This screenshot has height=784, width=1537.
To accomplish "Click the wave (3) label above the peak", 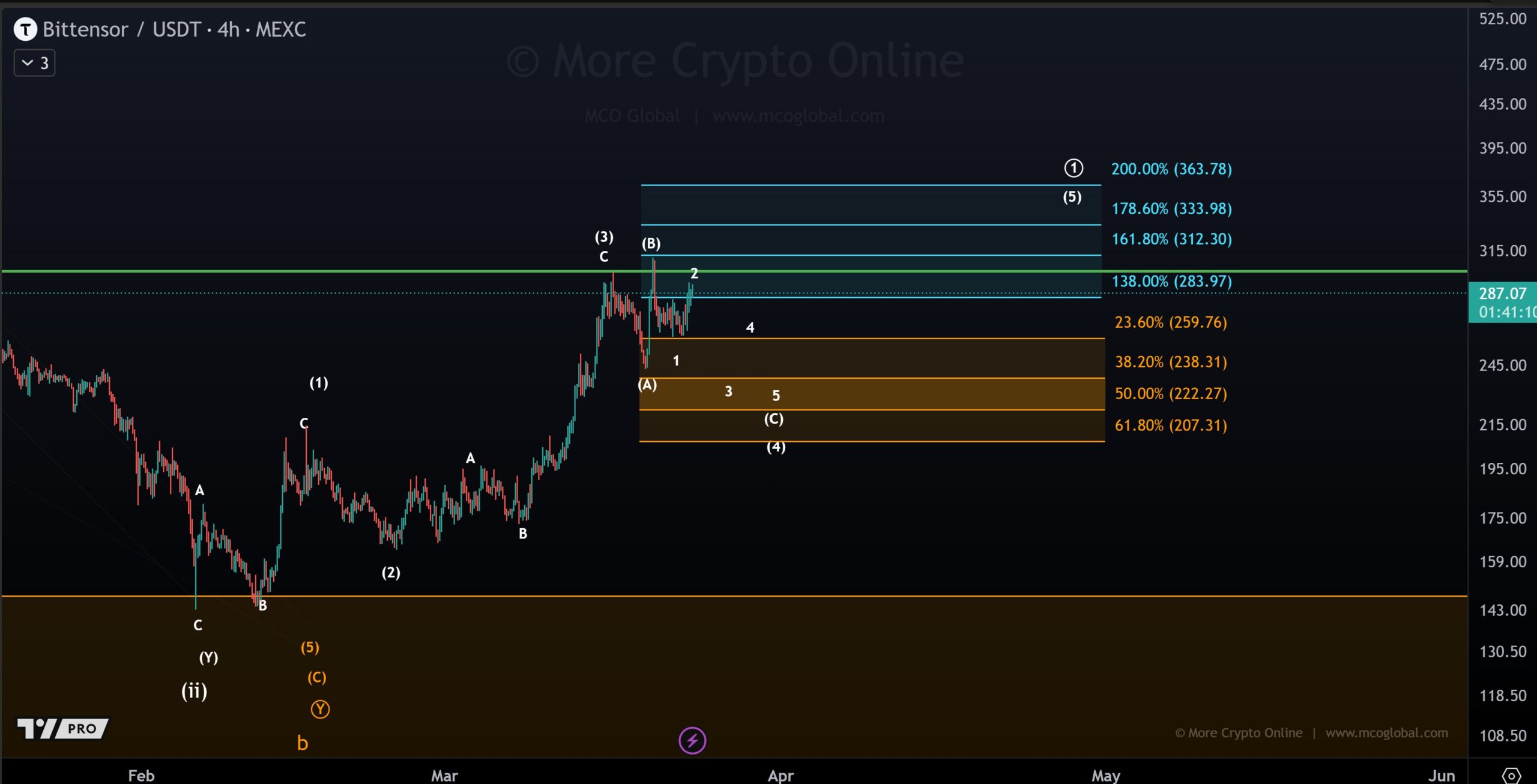I will click(603, 238).
